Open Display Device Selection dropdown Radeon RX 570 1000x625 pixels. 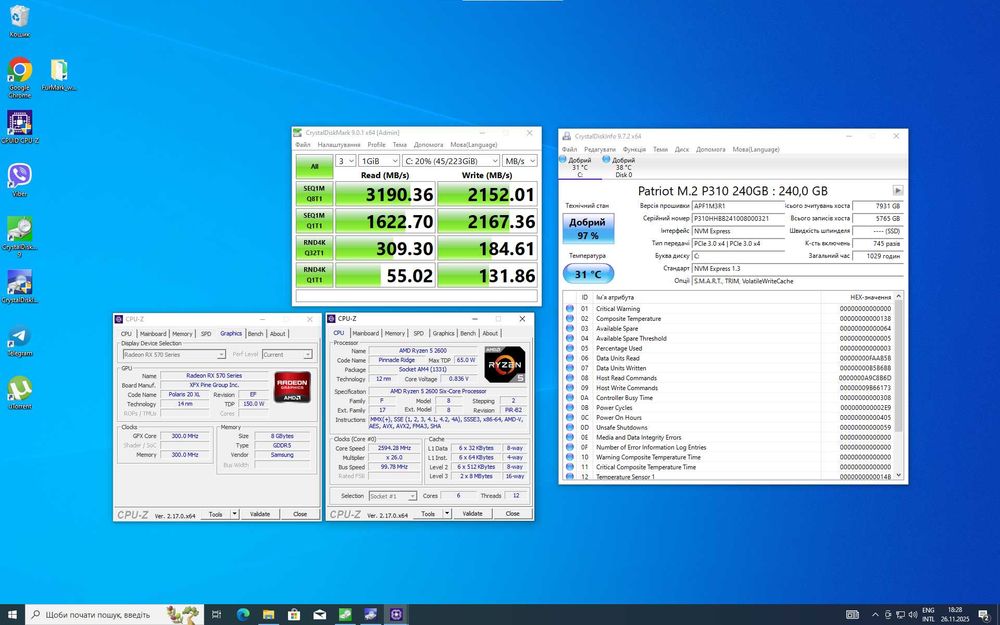click(173, 354)
